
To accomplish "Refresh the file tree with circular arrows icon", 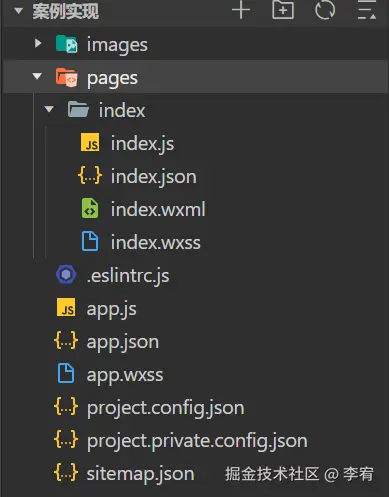I will point(325,10).
